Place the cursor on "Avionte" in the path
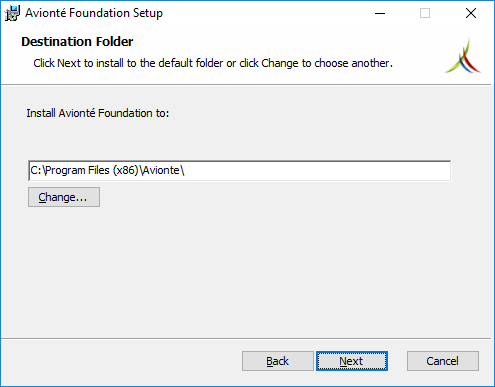The width and height of the screenshot is (495, 387). click(x=161, y=170)
